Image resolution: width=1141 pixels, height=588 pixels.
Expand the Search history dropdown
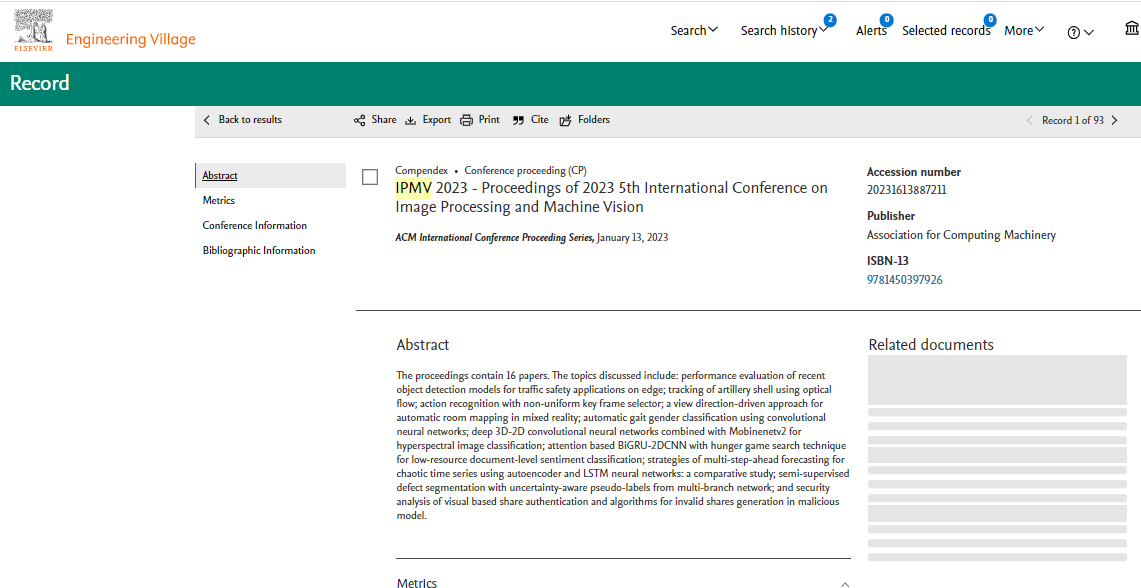point(784,31)
